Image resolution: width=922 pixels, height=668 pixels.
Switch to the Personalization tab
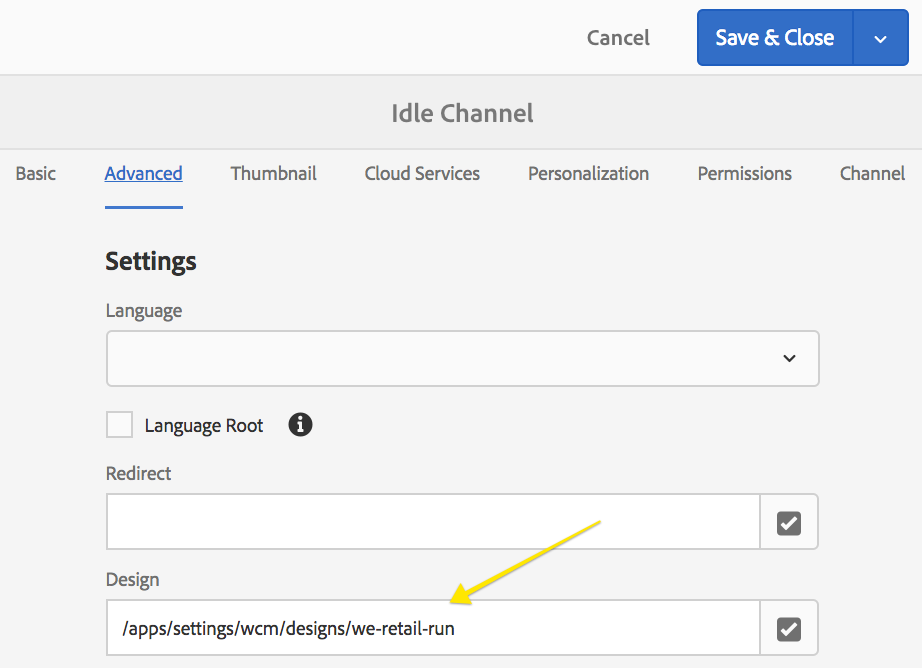[589, 173]
